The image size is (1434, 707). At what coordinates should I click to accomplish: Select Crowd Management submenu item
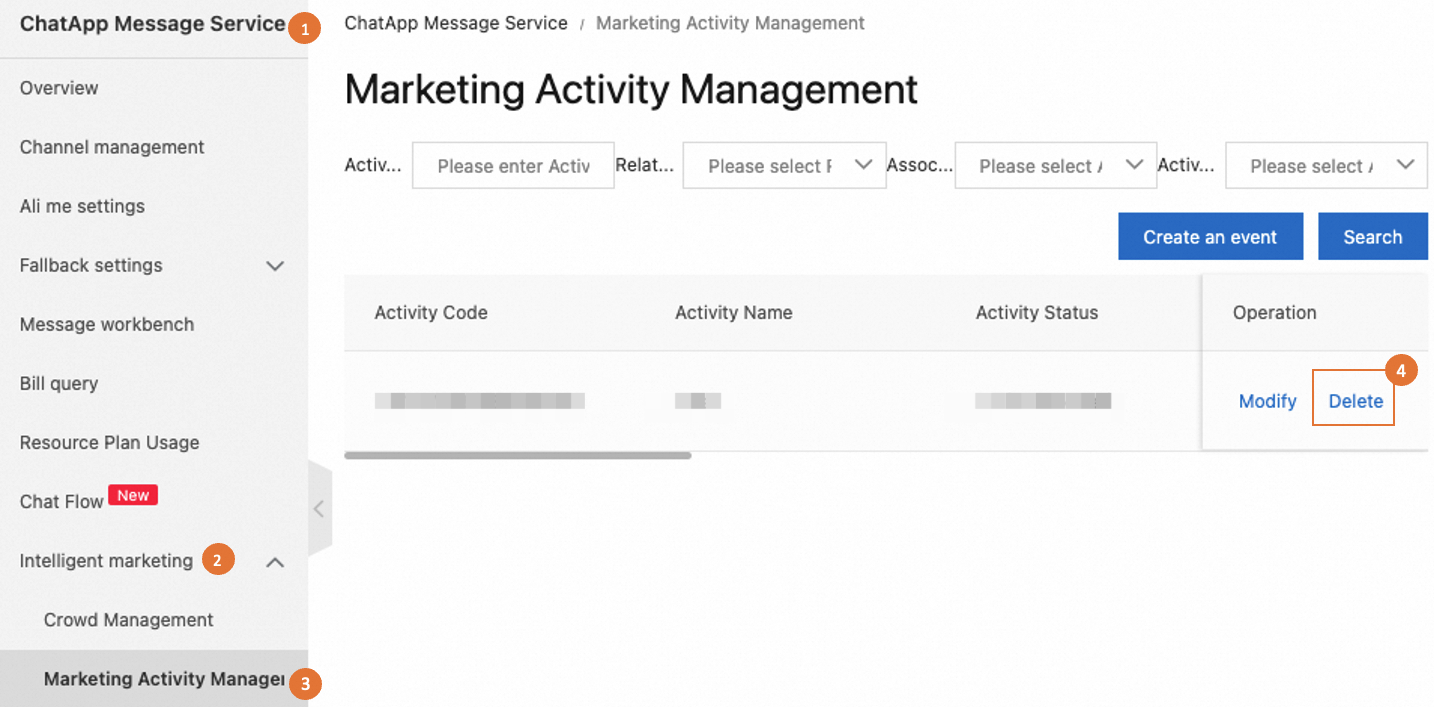tap(128, 620)
